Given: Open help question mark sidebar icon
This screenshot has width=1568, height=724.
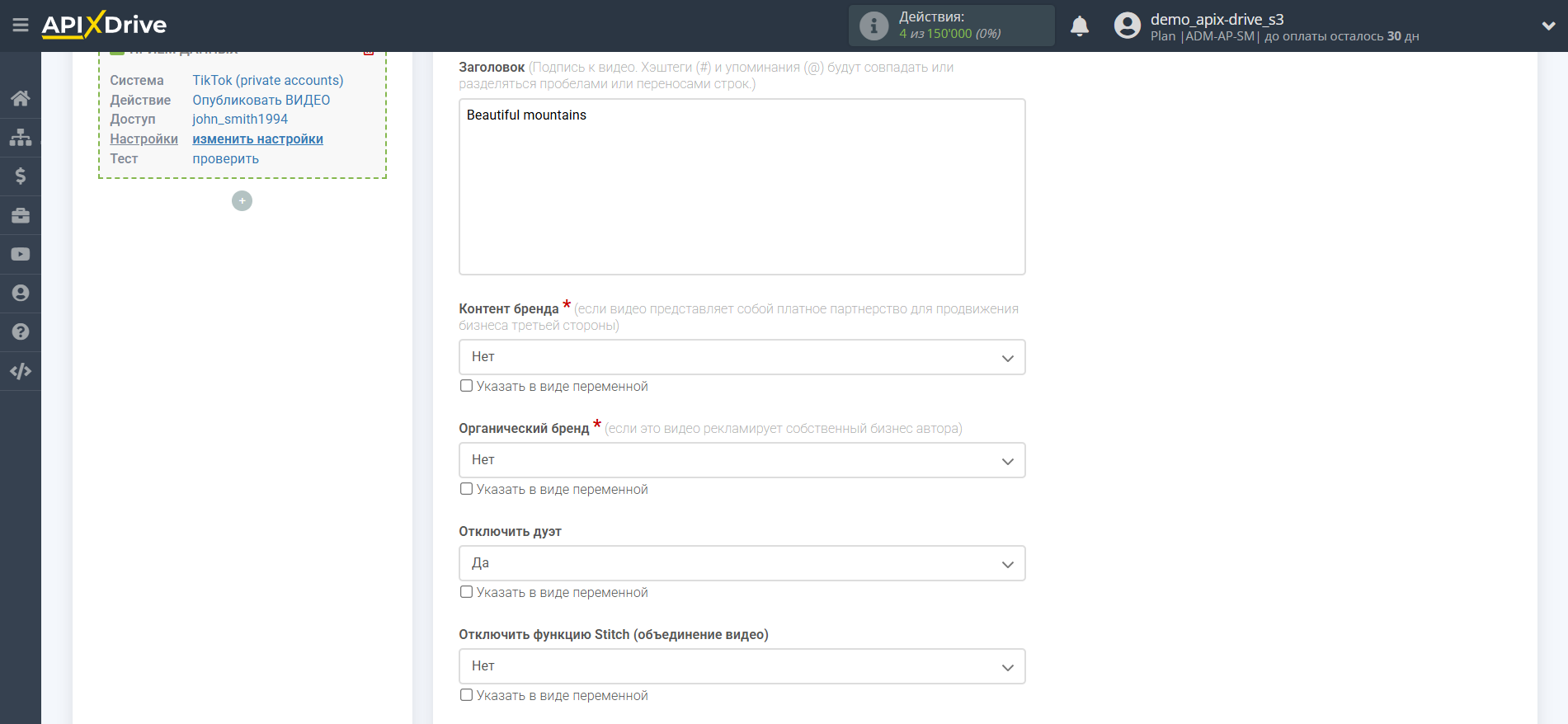Looking at the screenshot, I should [21, 331].
